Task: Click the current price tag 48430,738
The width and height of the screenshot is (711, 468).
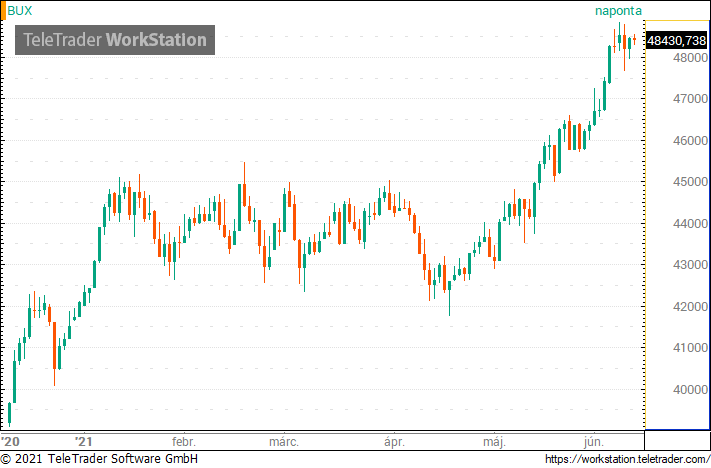Action: [676, 41]
